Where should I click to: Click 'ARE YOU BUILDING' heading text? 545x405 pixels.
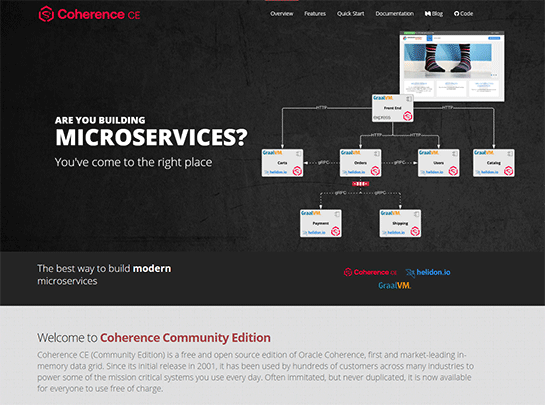100,120
